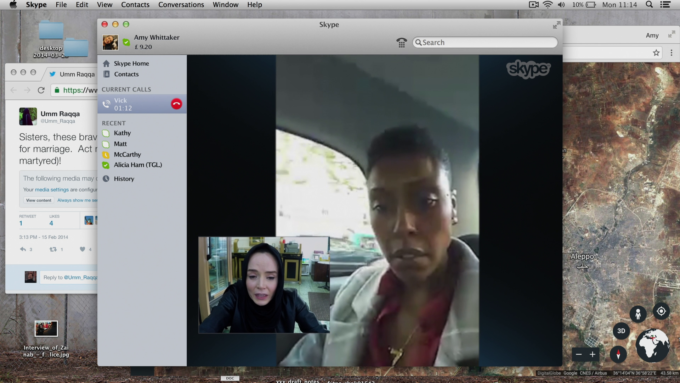
Task: Open the Conversations menu
Action: click(x=181, y=5)
